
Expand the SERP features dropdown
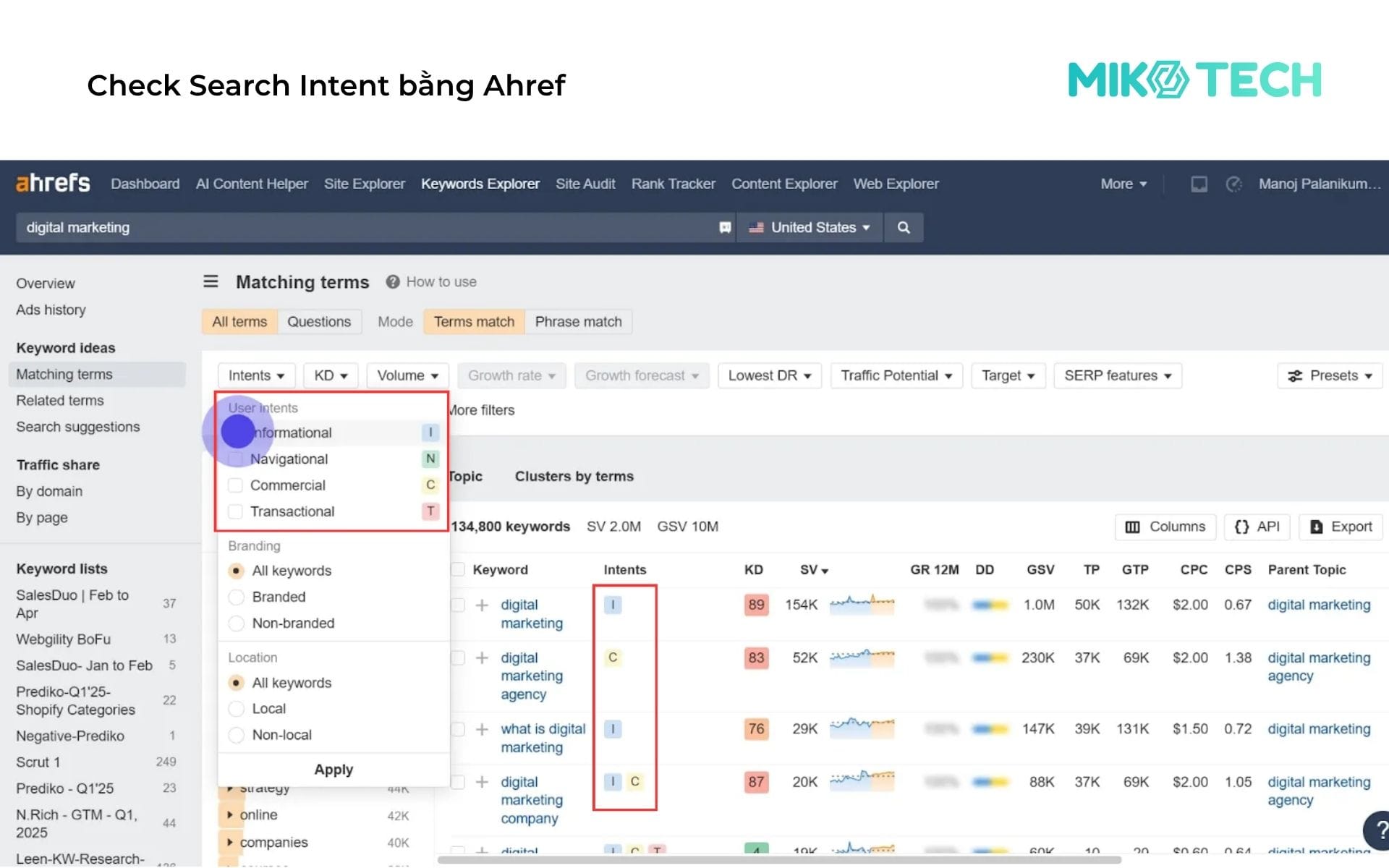[1117, 375]
